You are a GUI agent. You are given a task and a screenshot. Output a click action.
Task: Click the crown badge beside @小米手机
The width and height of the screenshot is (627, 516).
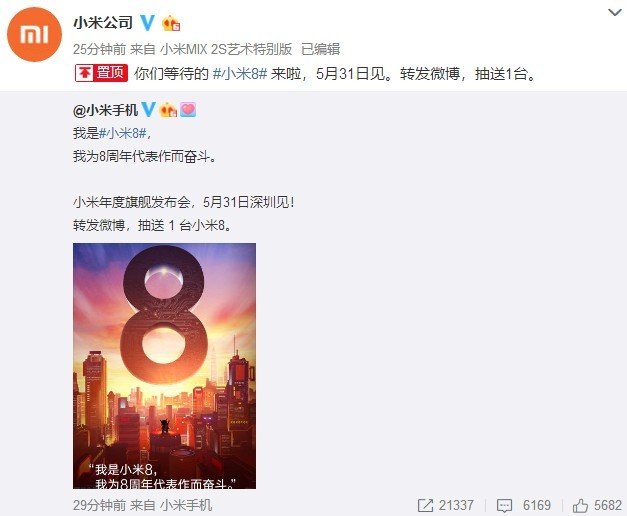(168, 110)
